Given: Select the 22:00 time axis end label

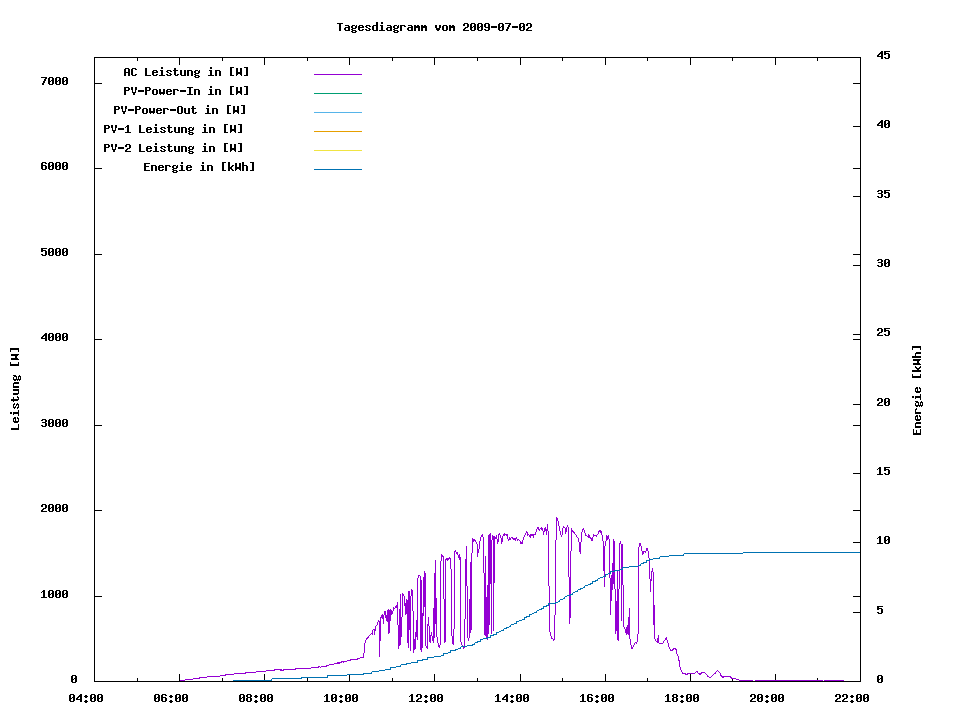Looking at the screenshot, I should (852, 698).
